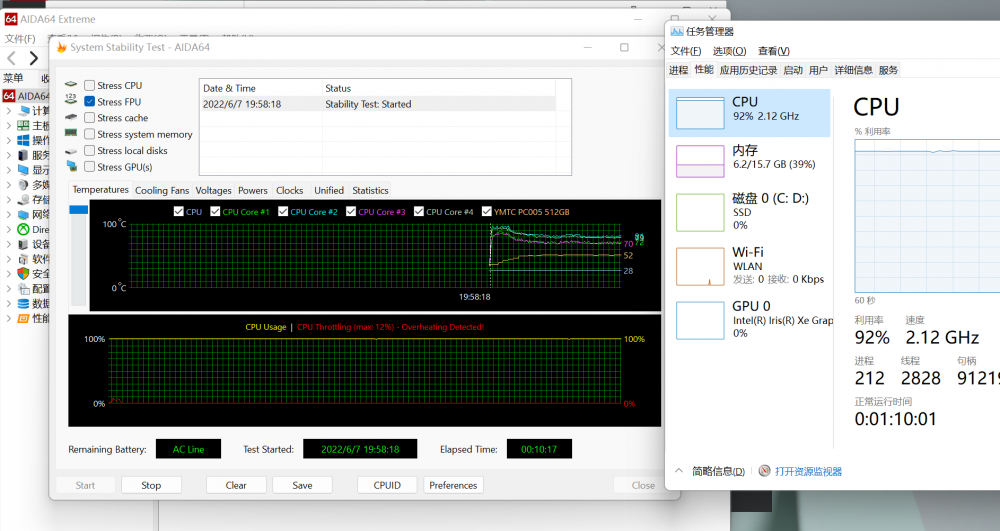Collapse Task Manager with 简略信息 chevron
Image resolution: width=1000 pixels, height=531 pixels.
coord(679,470)
